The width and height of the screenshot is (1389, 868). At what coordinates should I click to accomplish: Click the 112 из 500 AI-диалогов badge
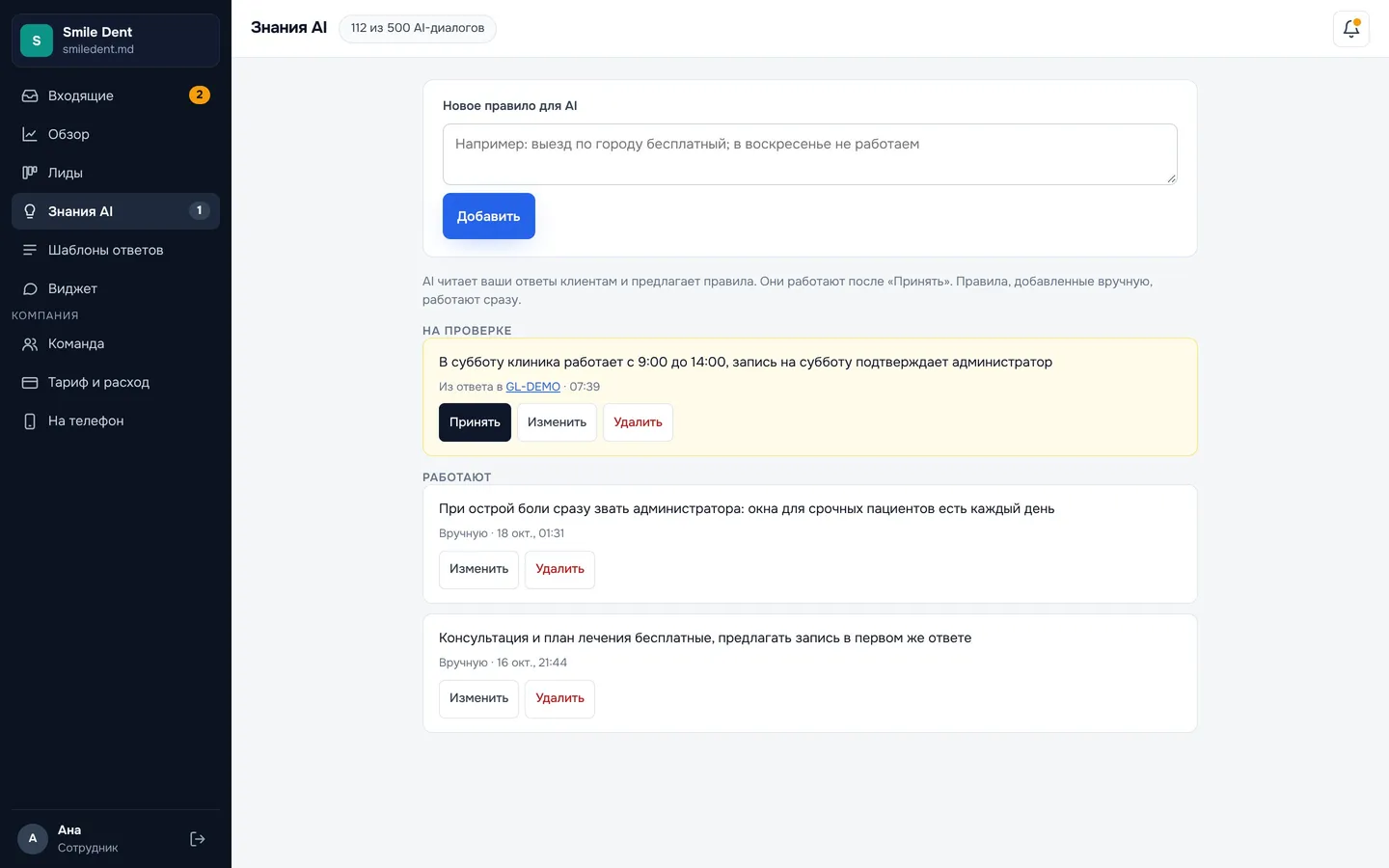[x=418, y=28]
